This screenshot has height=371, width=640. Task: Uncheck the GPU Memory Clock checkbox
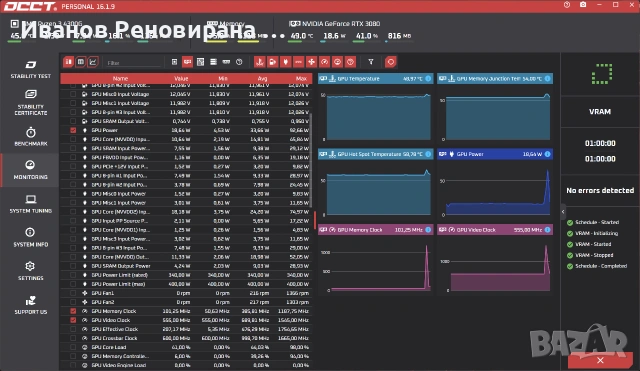click(x=73, y=311)
